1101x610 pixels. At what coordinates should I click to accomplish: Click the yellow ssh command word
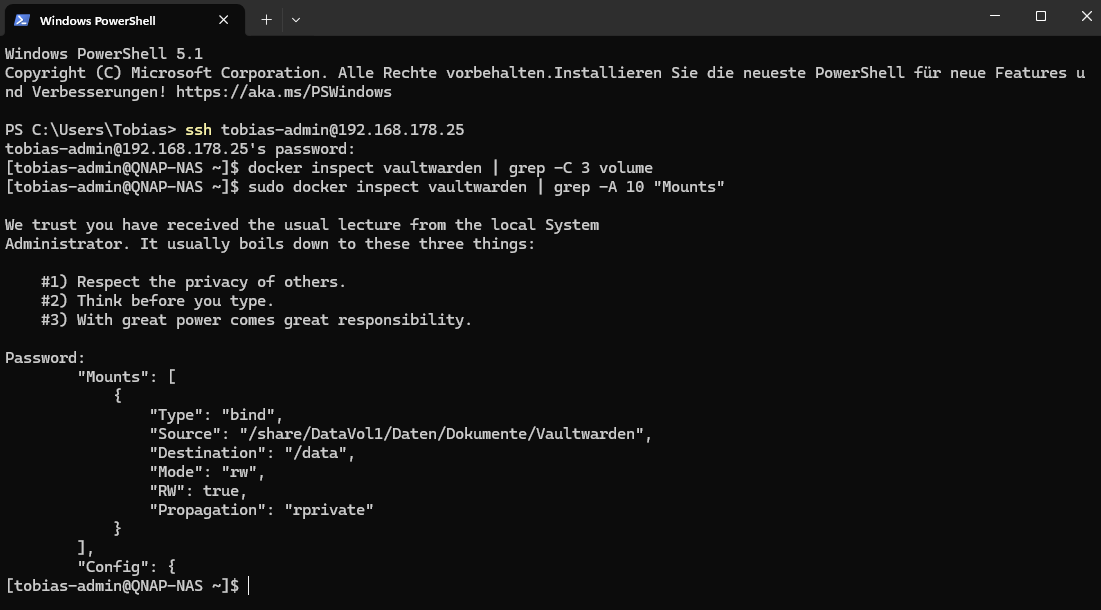click(198, 130)
